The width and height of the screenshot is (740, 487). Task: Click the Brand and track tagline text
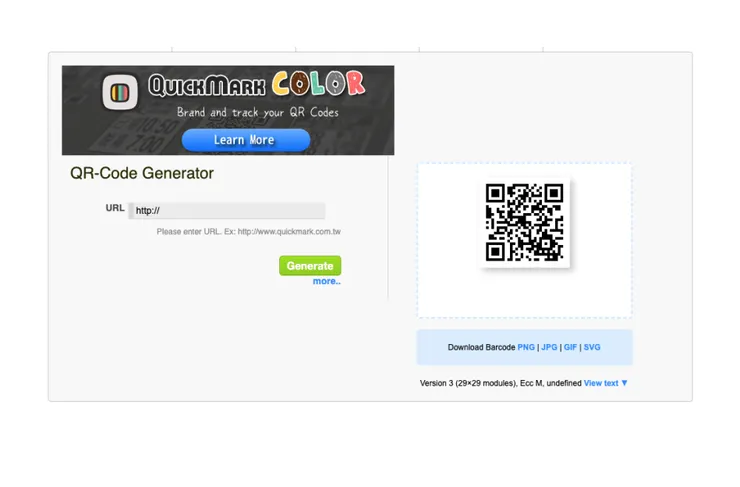tap(258, 112)
